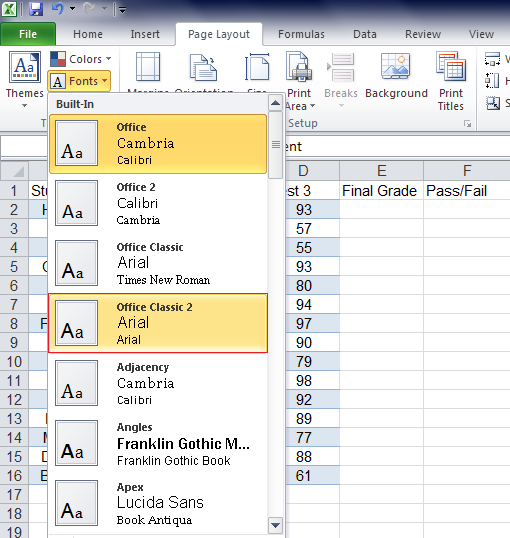Go to the Data tab
510x538 pixels.
click(365, 34)
